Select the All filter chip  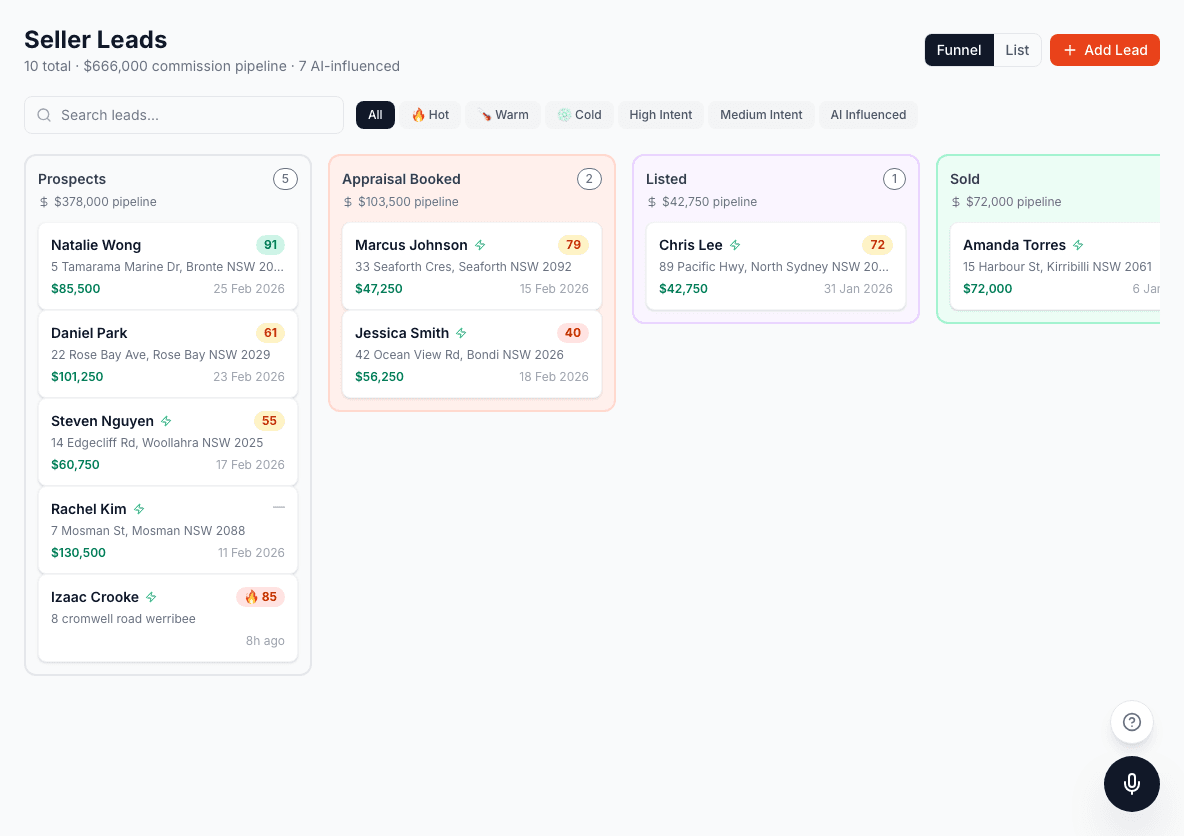pyautogui.click(x=375, y=114)
